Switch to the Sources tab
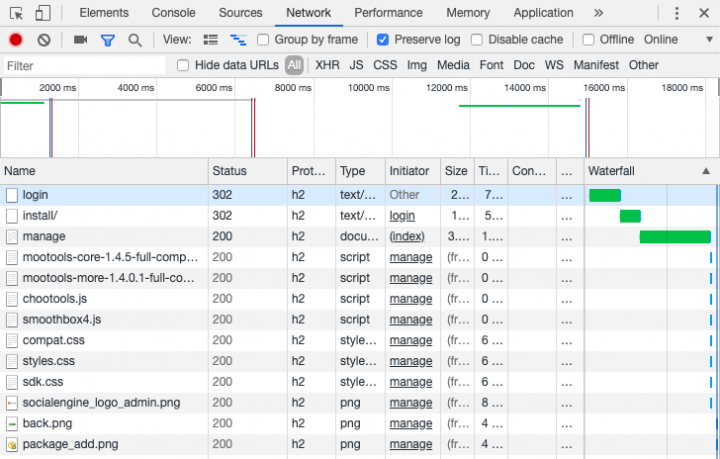The width and height of the screenshot is (720, 459). tap(240, 13)
